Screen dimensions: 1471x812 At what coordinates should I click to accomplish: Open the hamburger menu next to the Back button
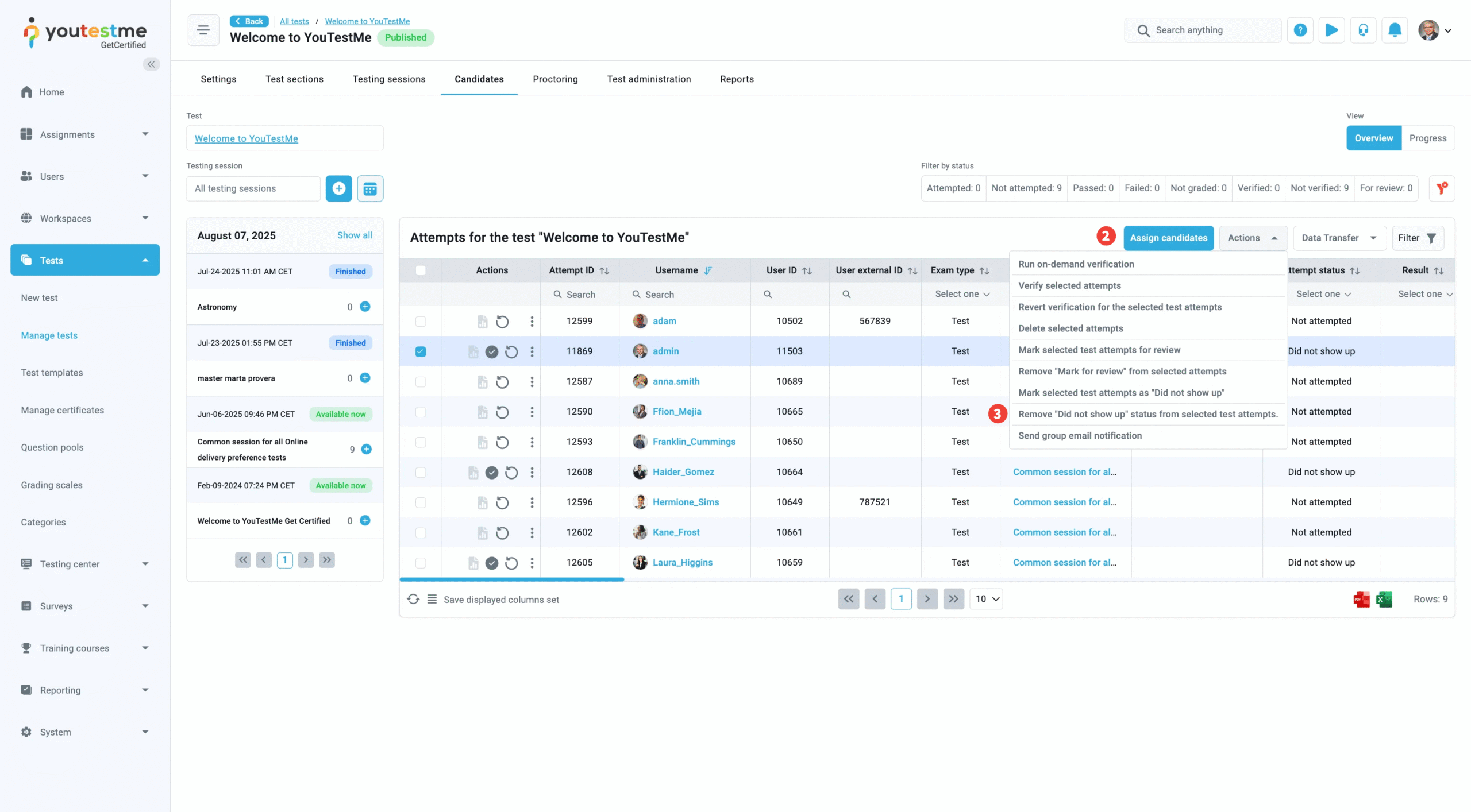[x=203, y=30]
